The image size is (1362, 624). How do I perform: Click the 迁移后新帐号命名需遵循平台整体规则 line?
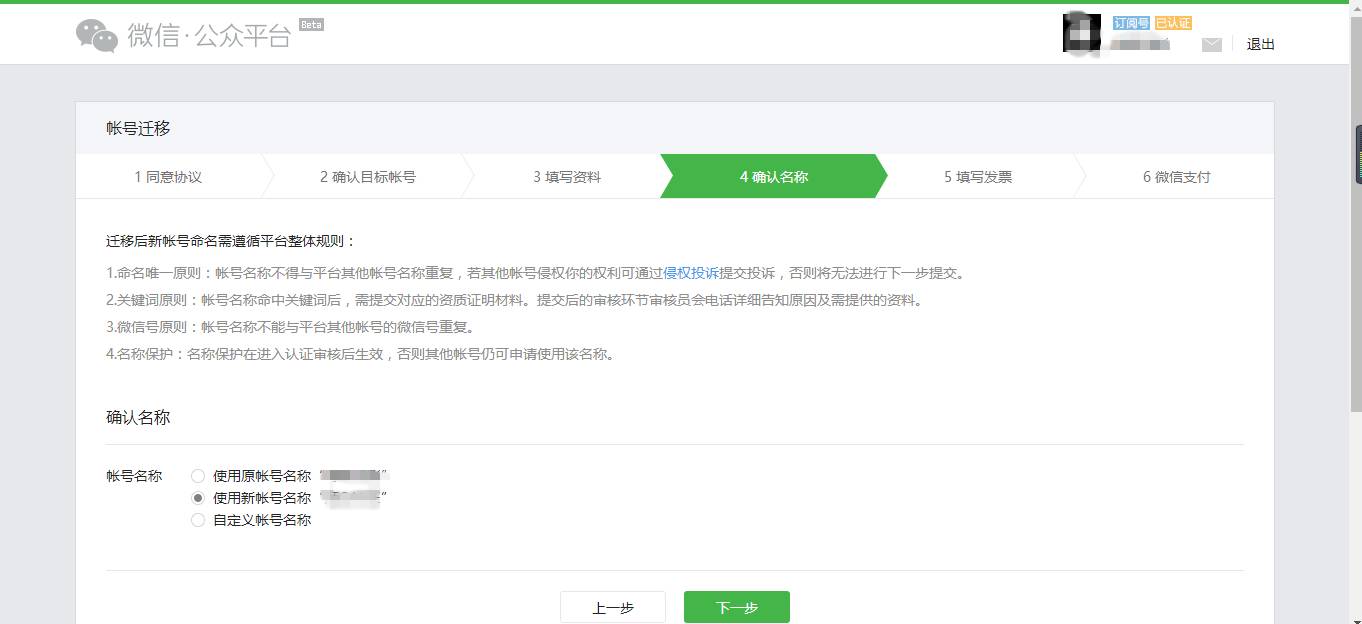(231, 241)
